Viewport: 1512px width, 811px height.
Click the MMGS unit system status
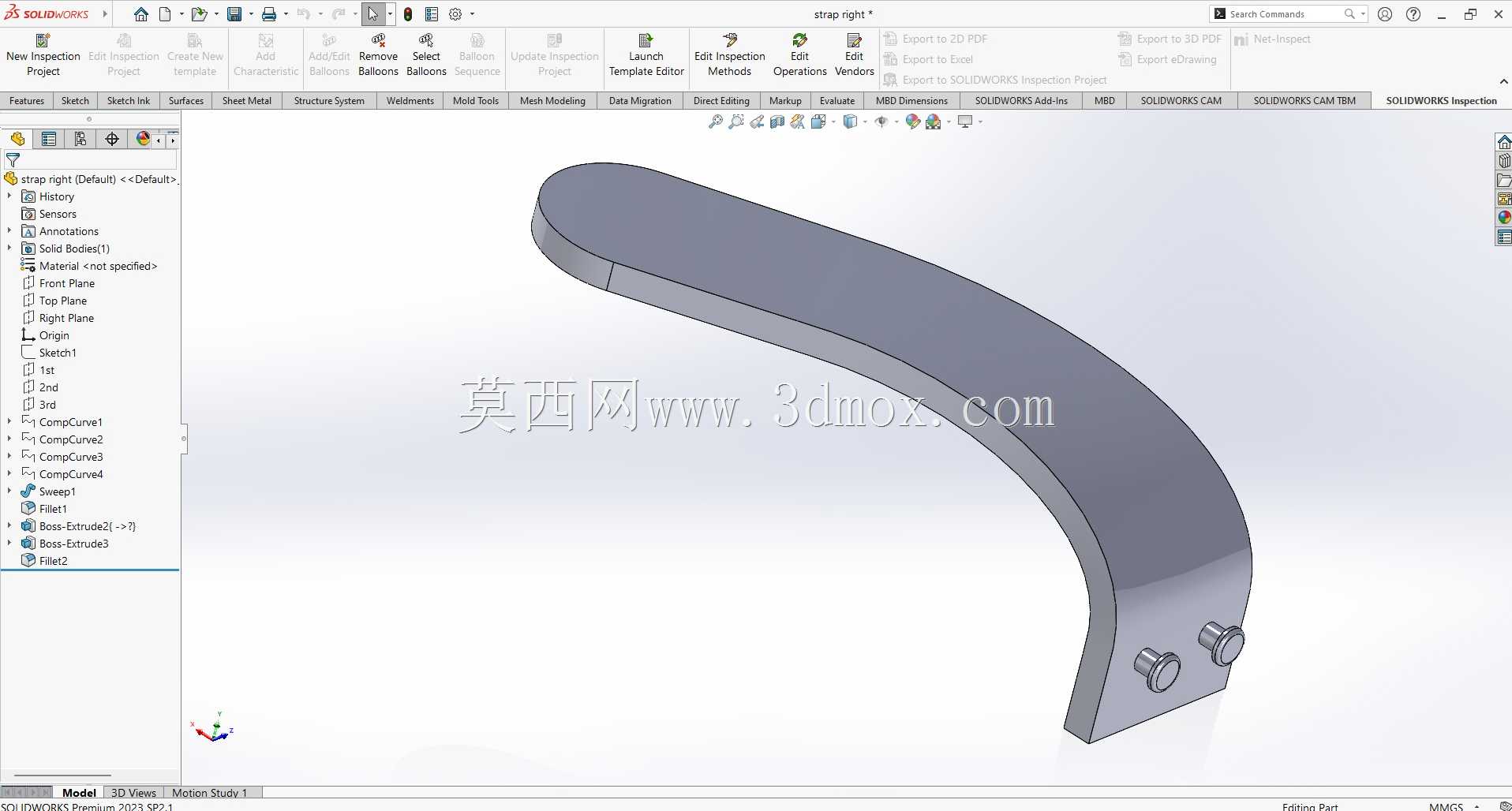click(x=1446, y=806)
